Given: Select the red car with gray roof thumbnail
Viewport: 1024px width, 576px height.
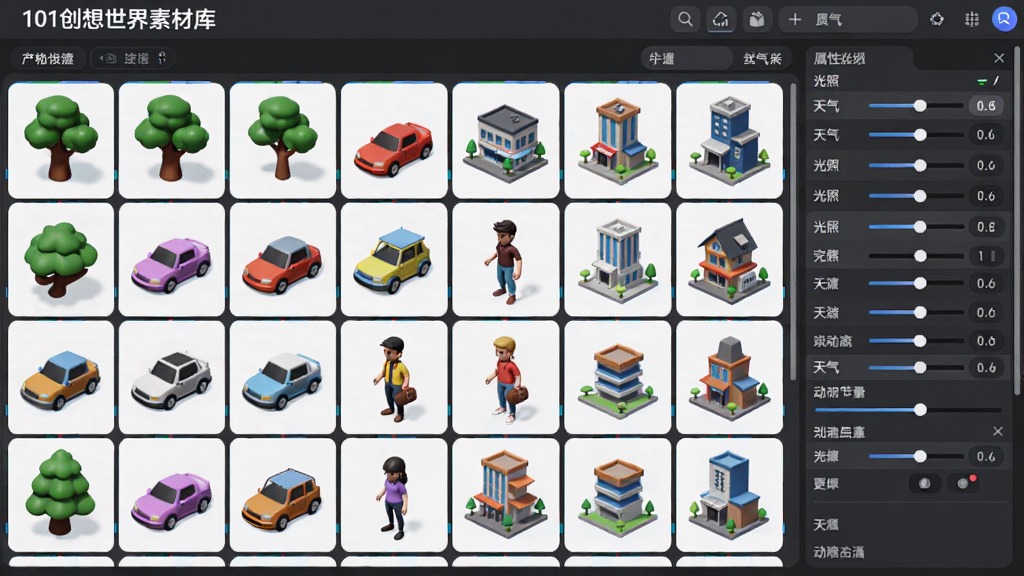Looking at the screenshot, I should (x=283, y=259).
